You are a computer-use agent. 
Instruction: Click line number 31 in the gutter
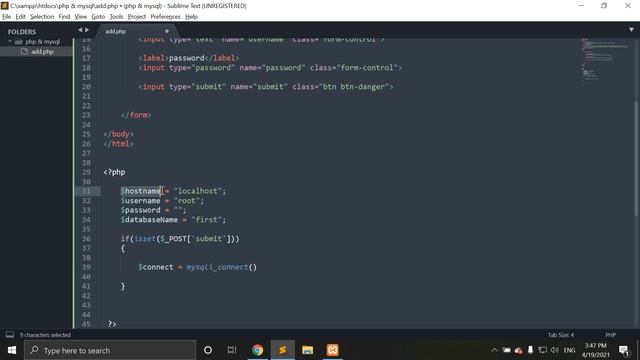86,191
